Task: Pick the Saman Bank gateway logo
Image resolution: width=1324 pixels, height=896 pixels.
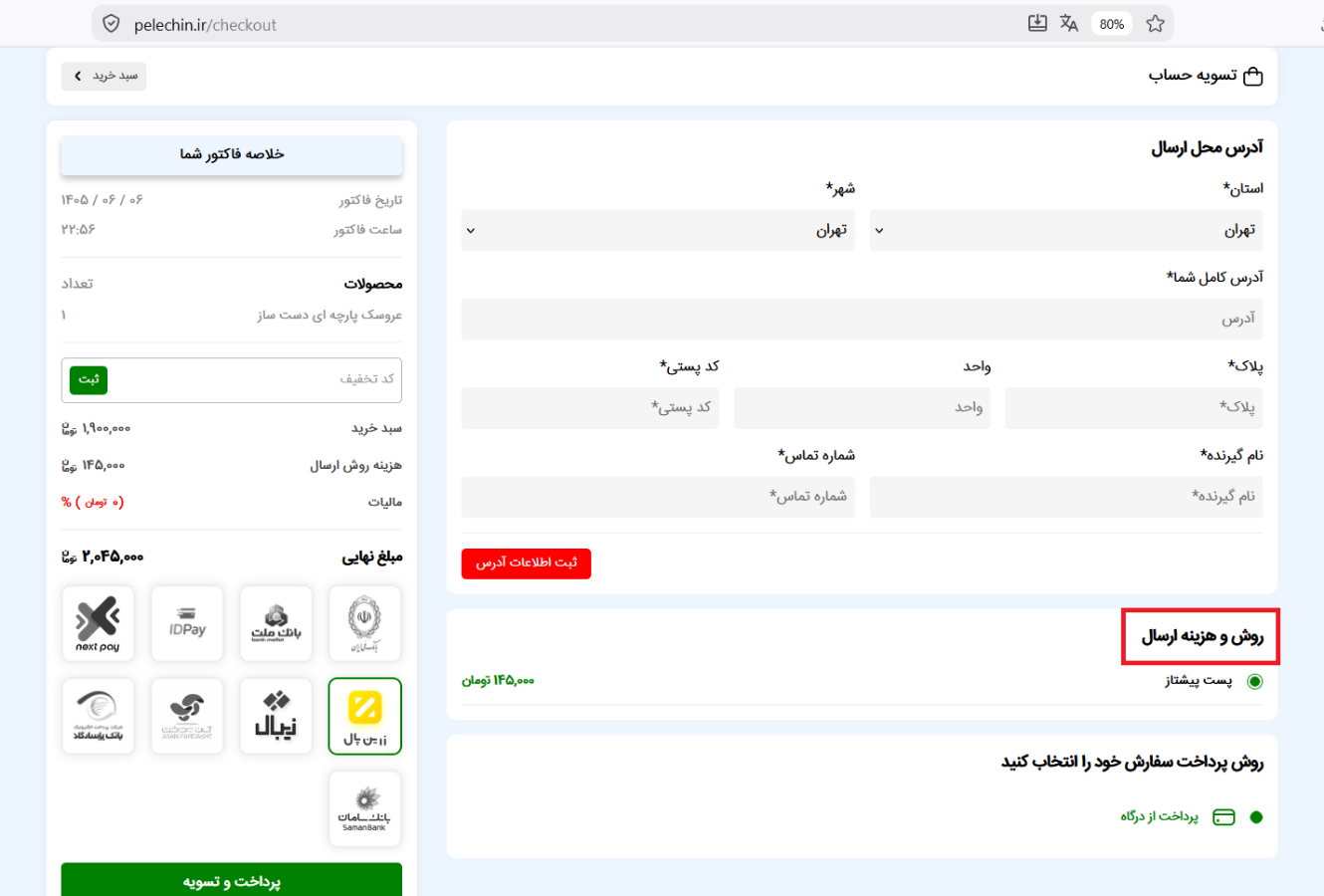Action: [x=365, y=808]
